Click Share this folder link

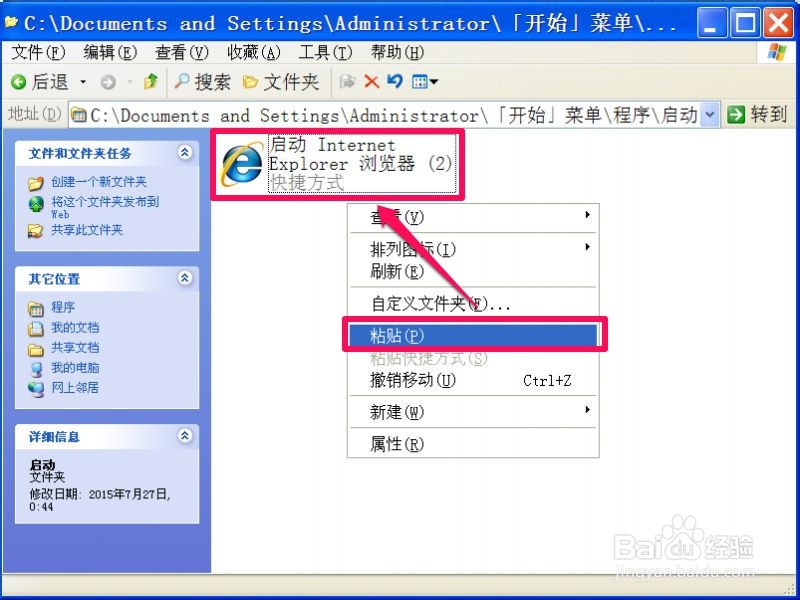pyautogui.click(x=87, y=230)
